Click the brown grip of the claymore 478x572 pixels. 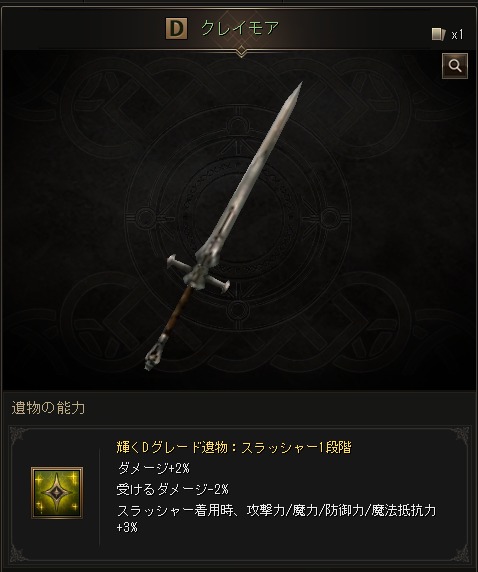pyautogui.click(x=176, y=311)
